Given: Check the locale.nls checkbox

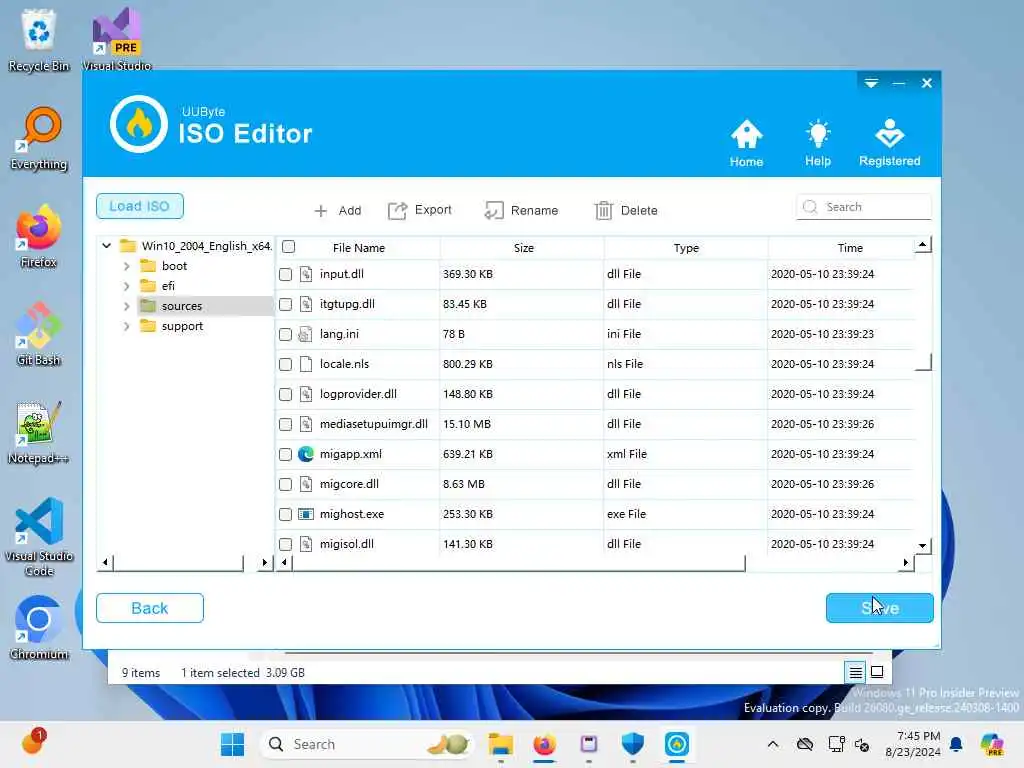Looking at the screenshot, I should [285, 365].
